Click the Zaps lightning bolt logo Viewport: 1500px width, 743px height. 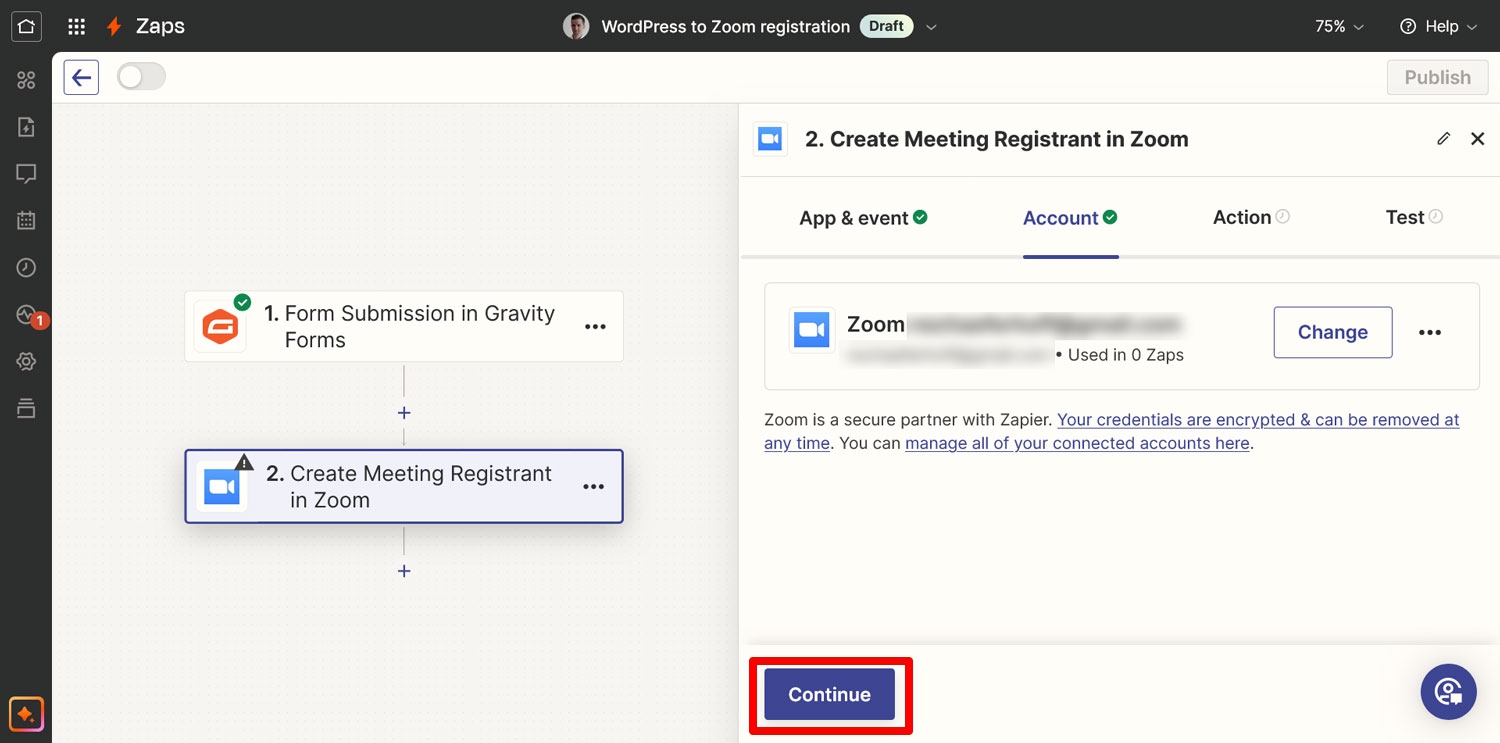point(114,27)
